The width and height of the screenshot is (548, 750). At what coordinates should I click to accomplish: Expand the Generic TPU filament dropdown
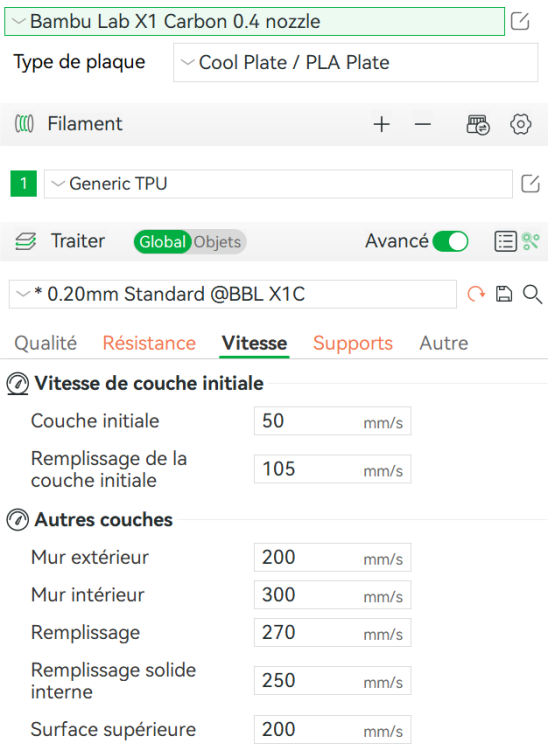(x=278, y=184)
